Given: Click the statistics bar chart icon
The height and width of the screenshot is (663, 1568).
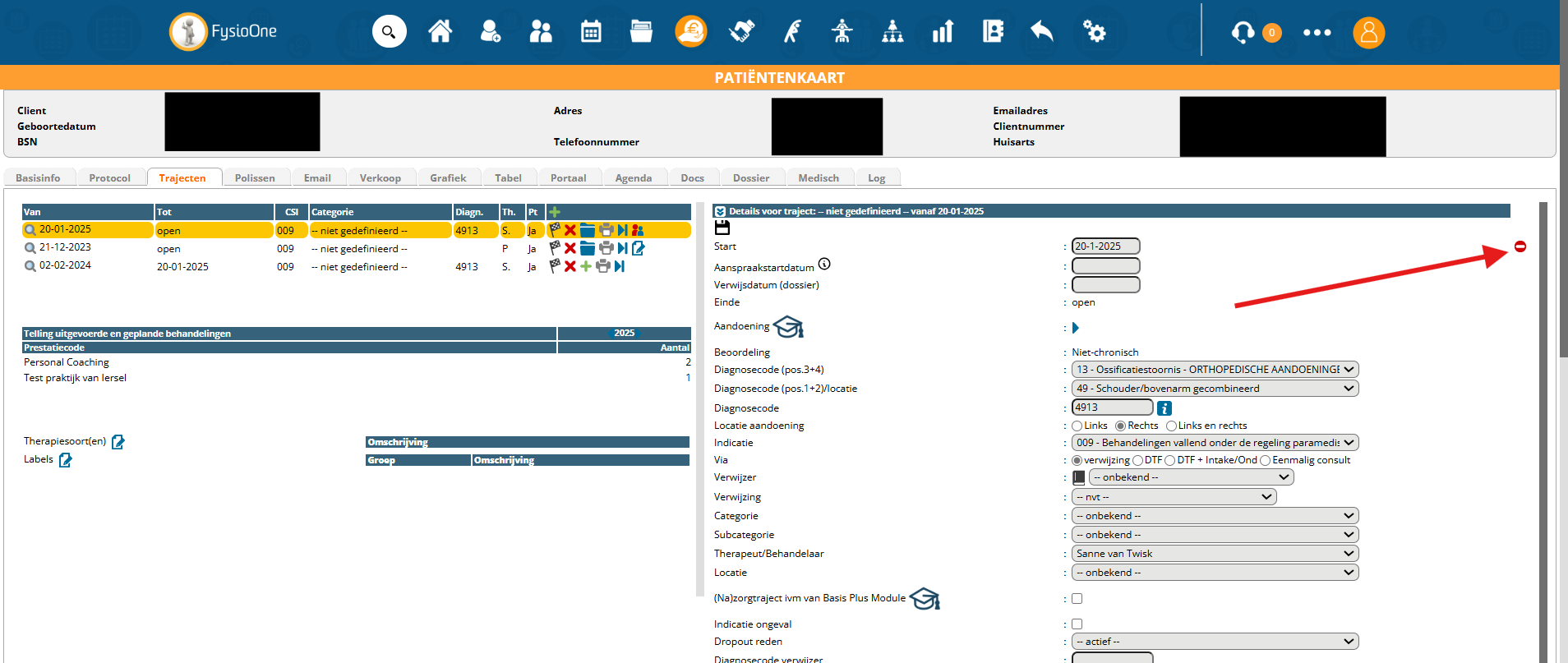Looking at the screenshot, I should 943,32.
